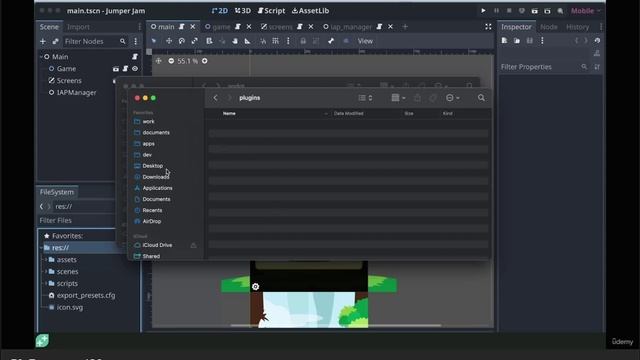Image resolution: width=640 pixels, height=360 pixels.
Task: Collapse the Main node tree
Action: 41,57
